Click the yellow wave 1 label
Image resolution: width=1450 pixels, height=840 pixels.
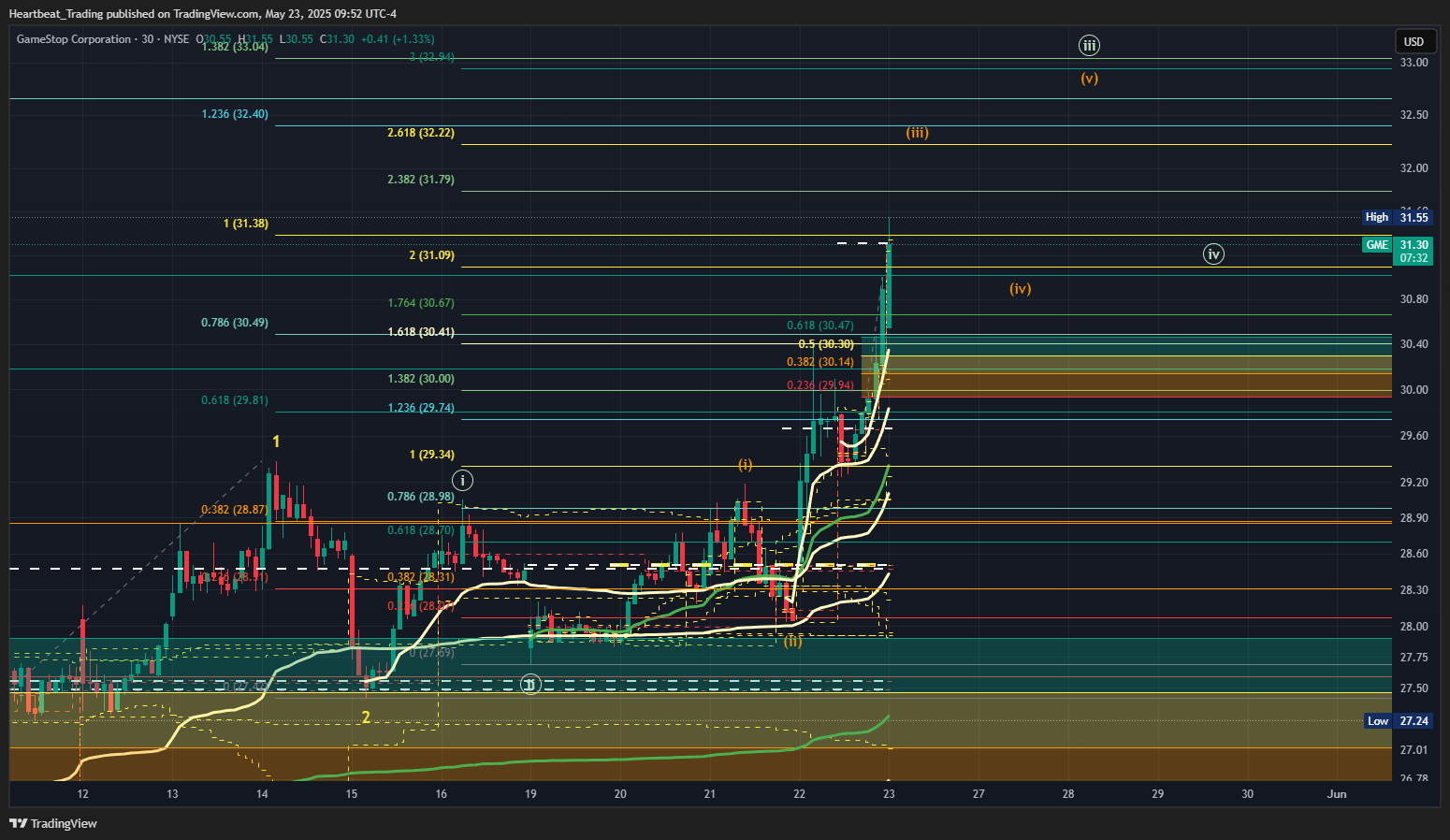tap(276, 442)
